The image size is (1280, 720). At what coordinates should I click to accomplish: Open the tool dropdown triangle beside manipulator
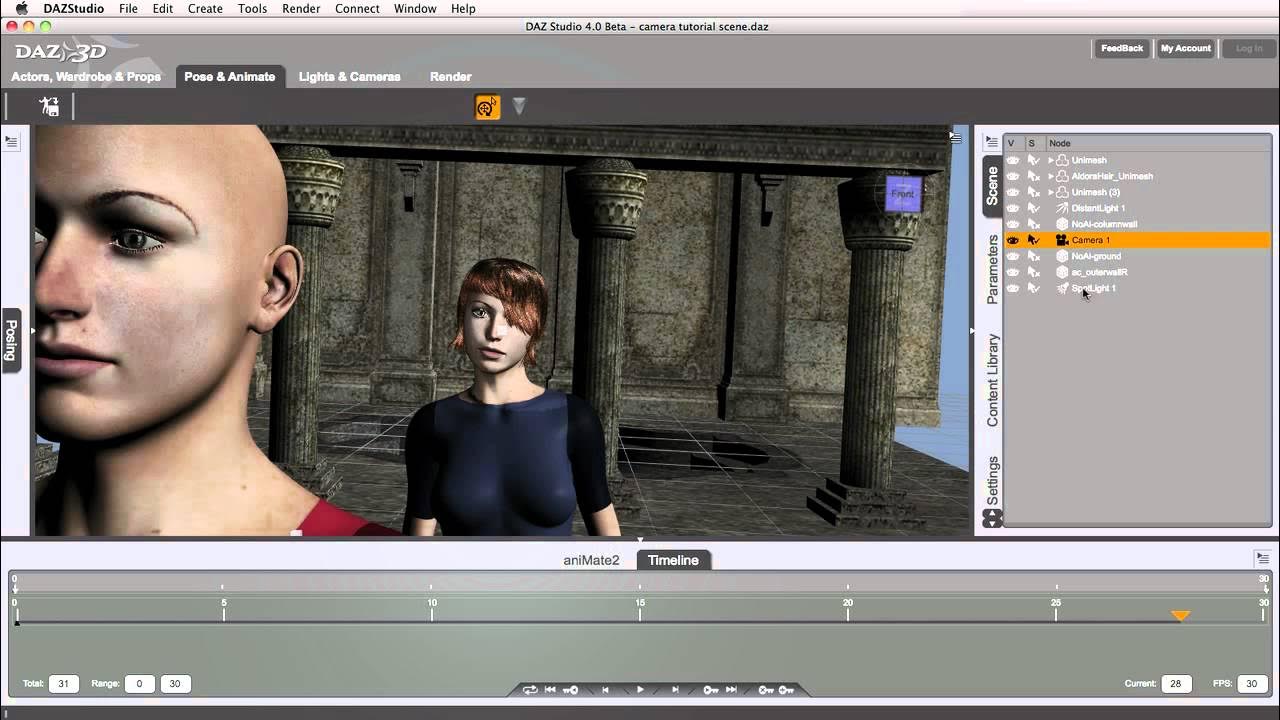click(519, 105)
